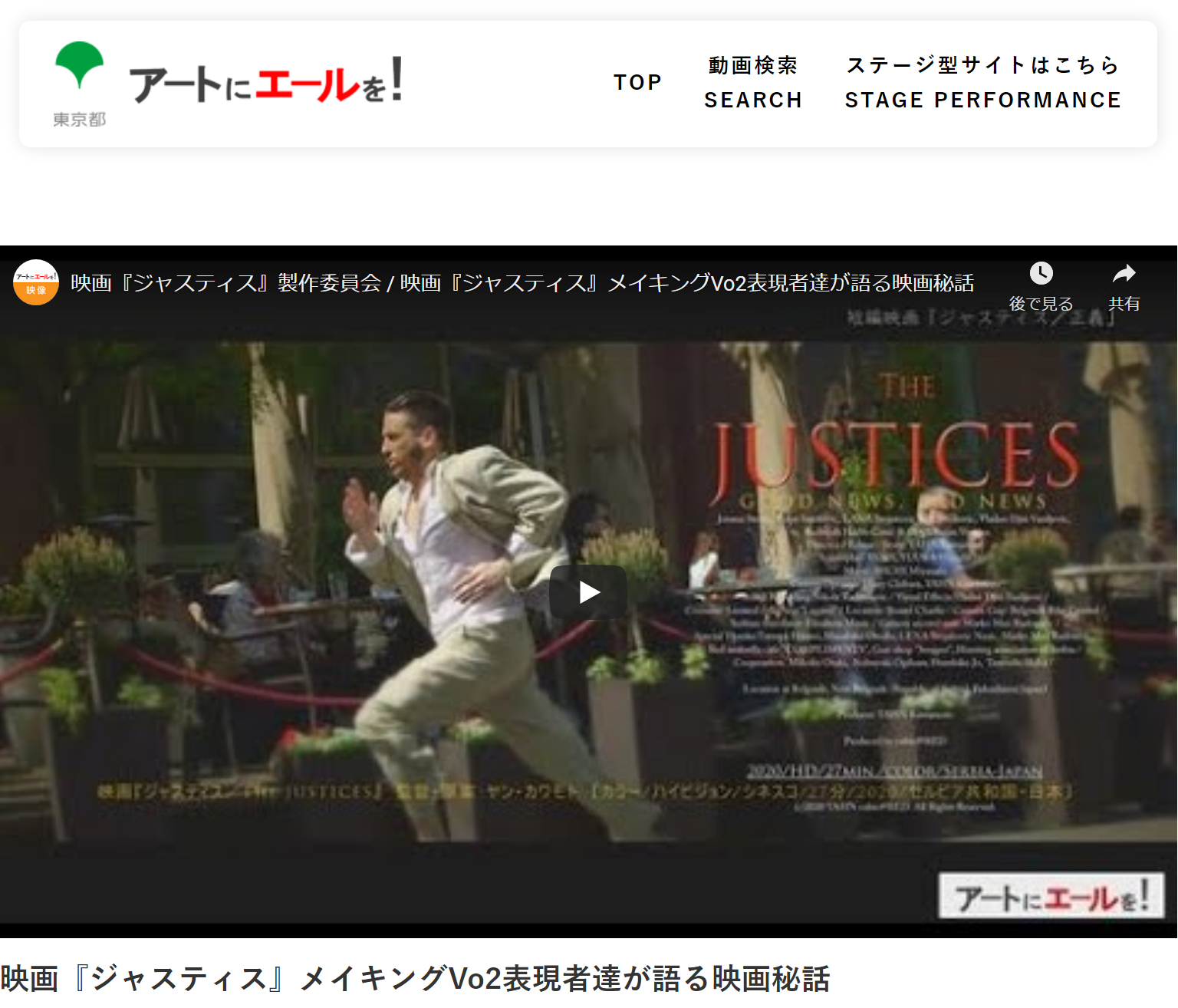Image resolution: width=1178 pixels, height=1008 pixels.
Task: Play the embedded video
Action: pyautogui.click(x=588, y=592)
